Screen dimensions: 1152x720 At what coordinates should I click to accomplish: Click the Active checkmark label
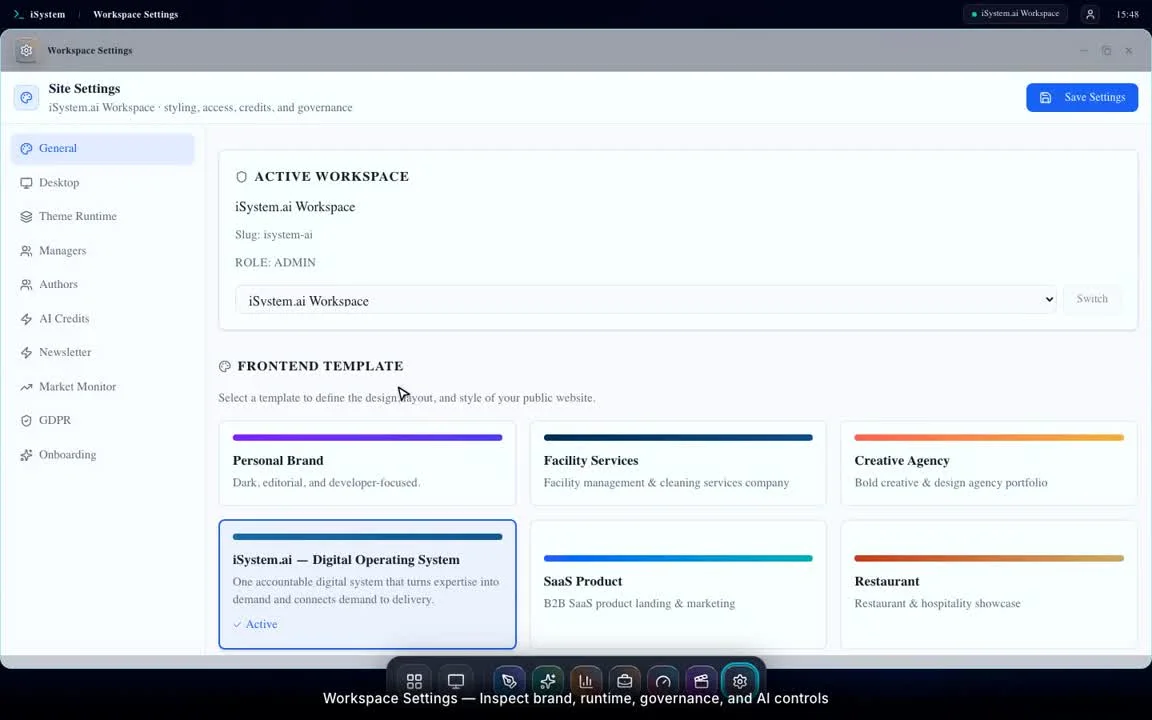(x=255, y=624)
